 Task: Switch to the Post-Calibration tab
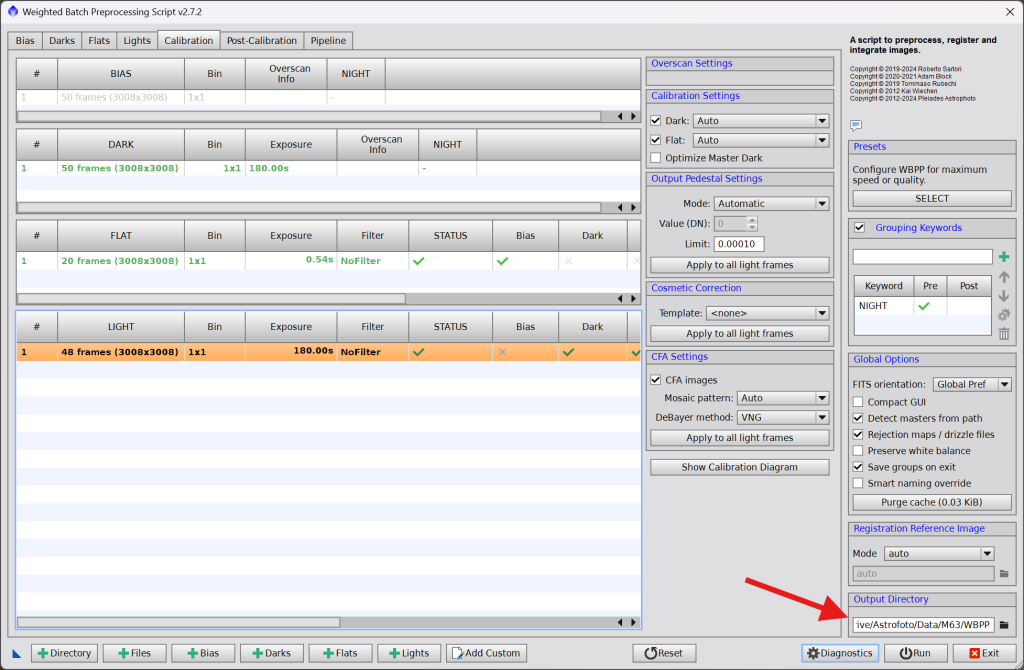[x=261, y=41]
